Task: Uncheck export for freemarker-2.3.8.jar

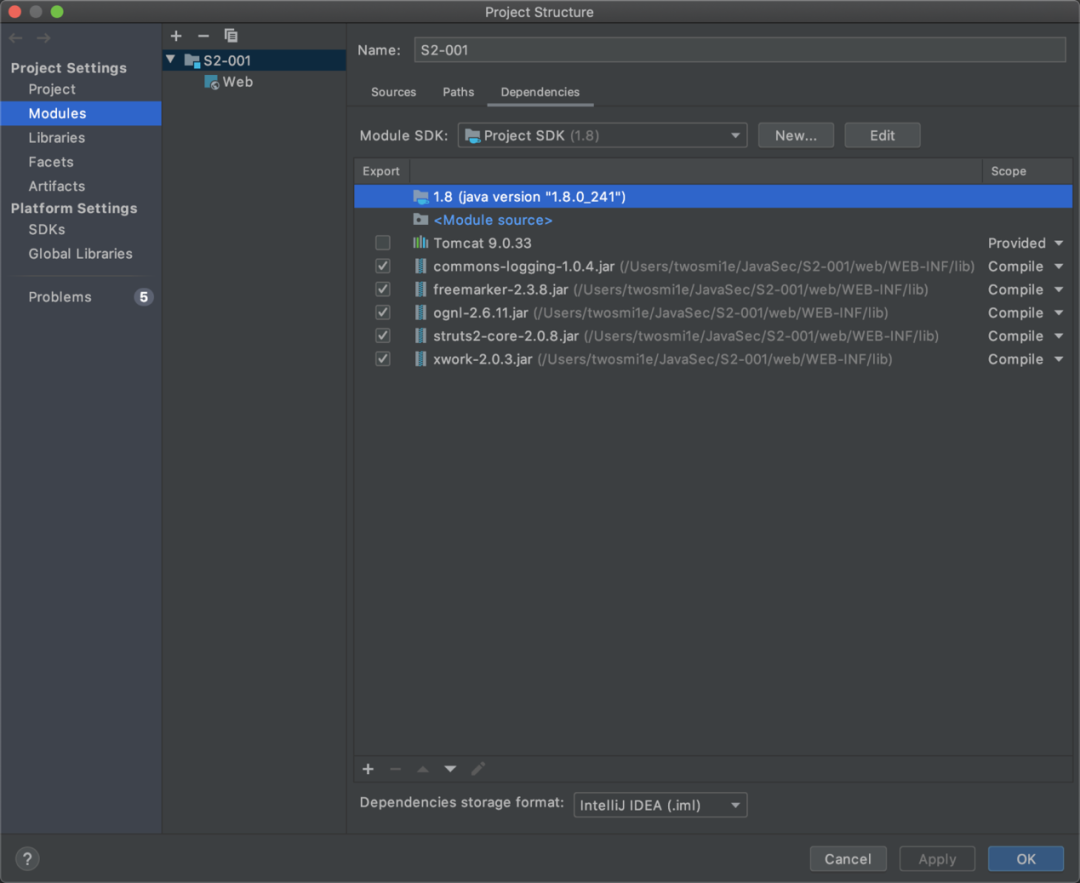Action: point(383,289)
